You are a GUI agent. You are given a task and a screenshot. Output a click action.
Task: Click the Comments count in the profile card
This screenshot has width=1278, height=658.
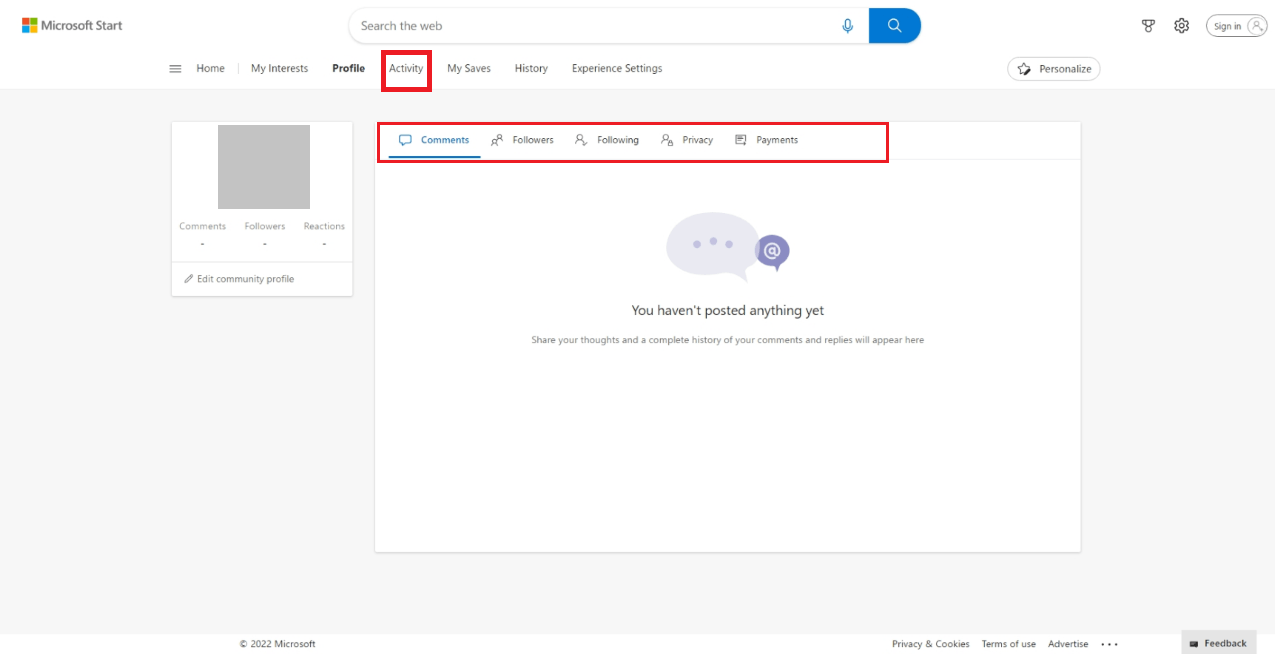[203, 234]
